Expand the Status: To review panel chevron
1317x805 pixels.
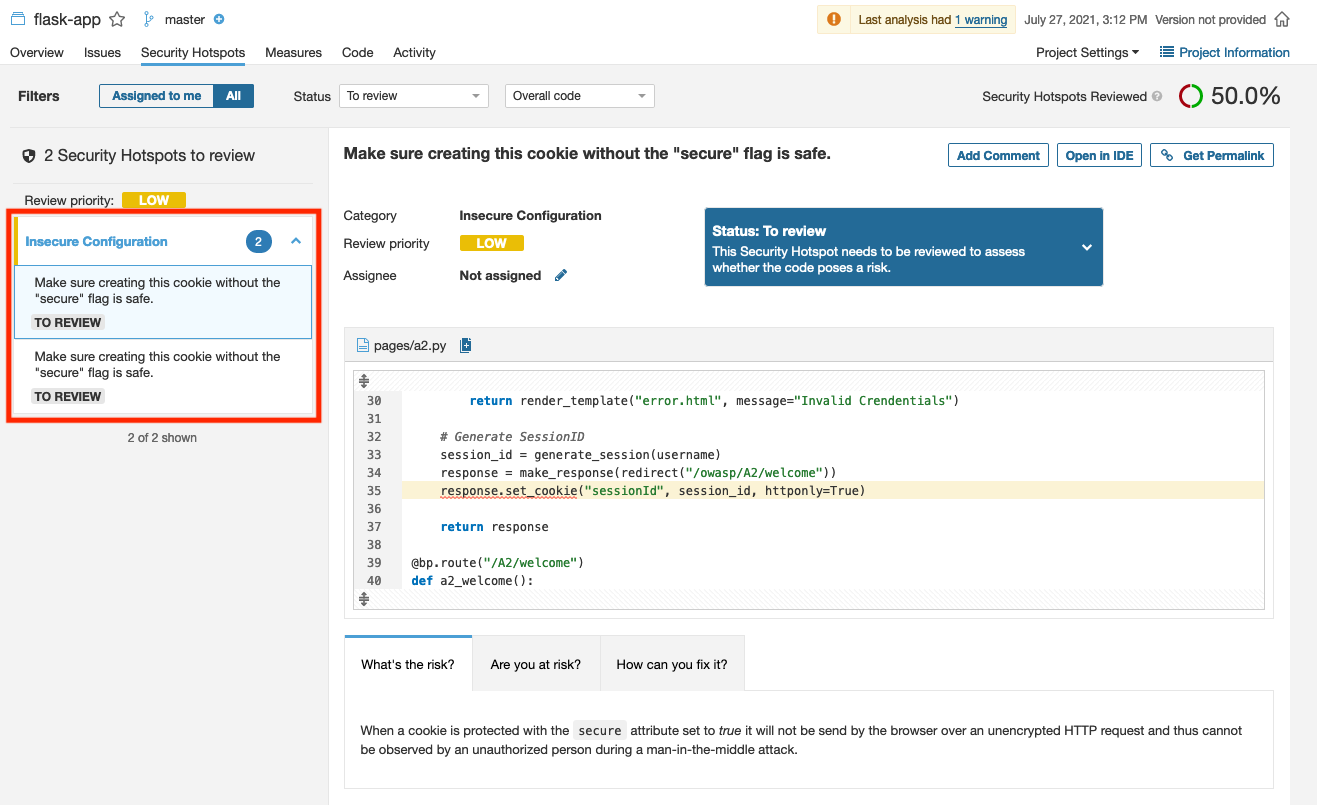point(1087,247)
